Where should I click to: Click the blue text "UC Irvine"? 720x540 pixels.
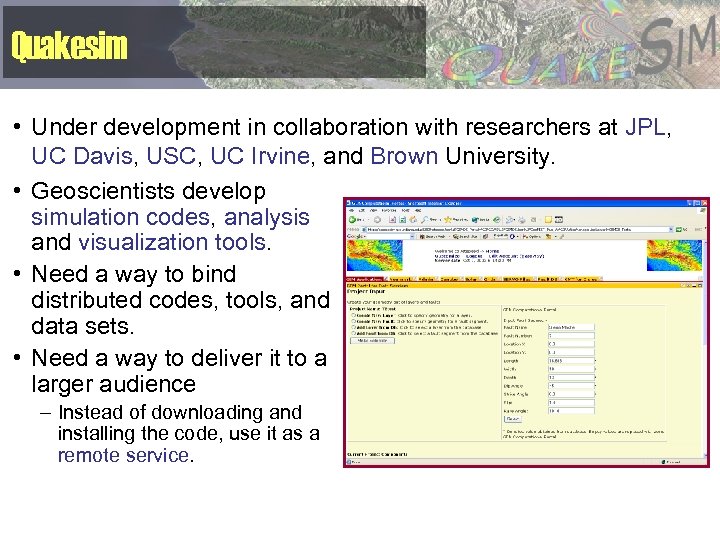(x=260, y=156)
